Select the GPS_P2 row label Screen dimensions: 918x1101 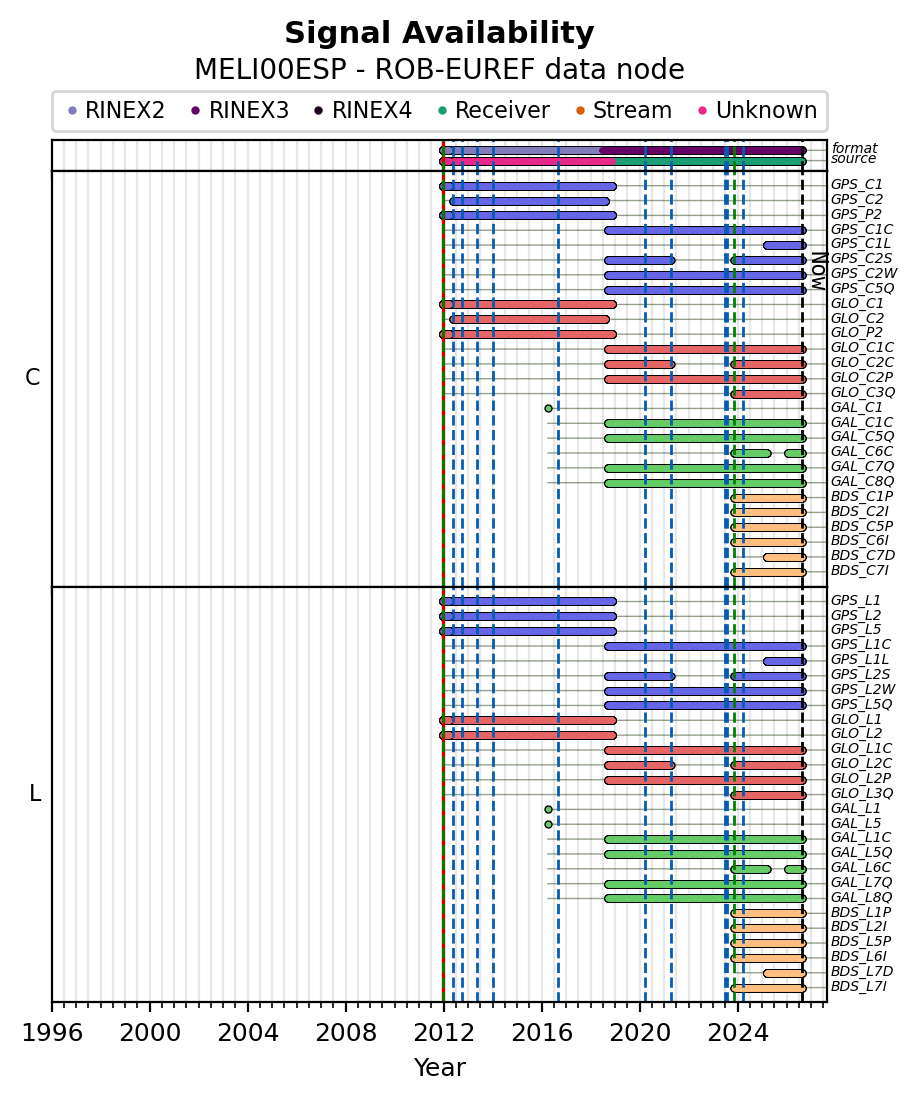pos(856,214)
